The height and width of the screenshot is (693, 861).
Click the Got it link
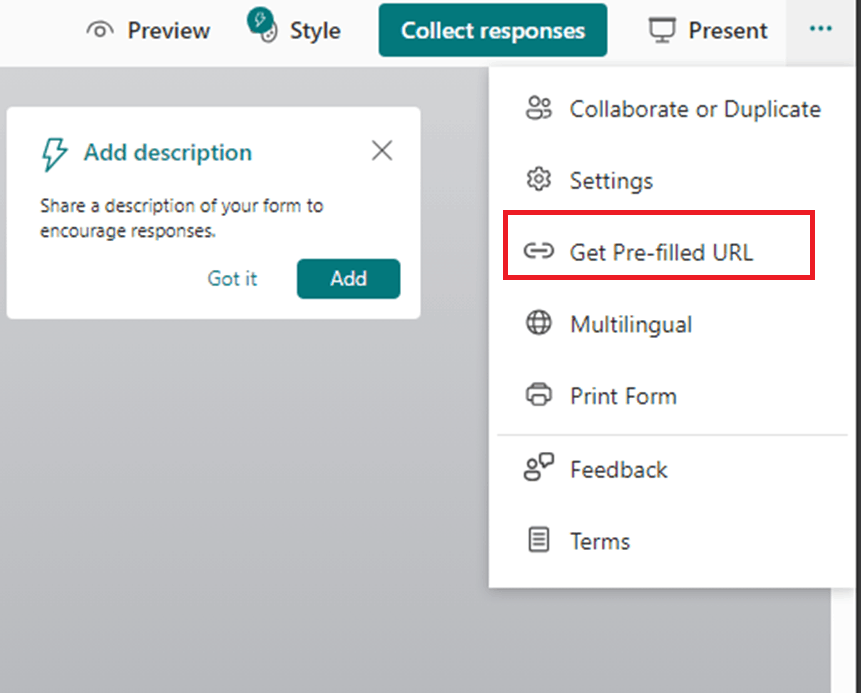coord(232,279)
